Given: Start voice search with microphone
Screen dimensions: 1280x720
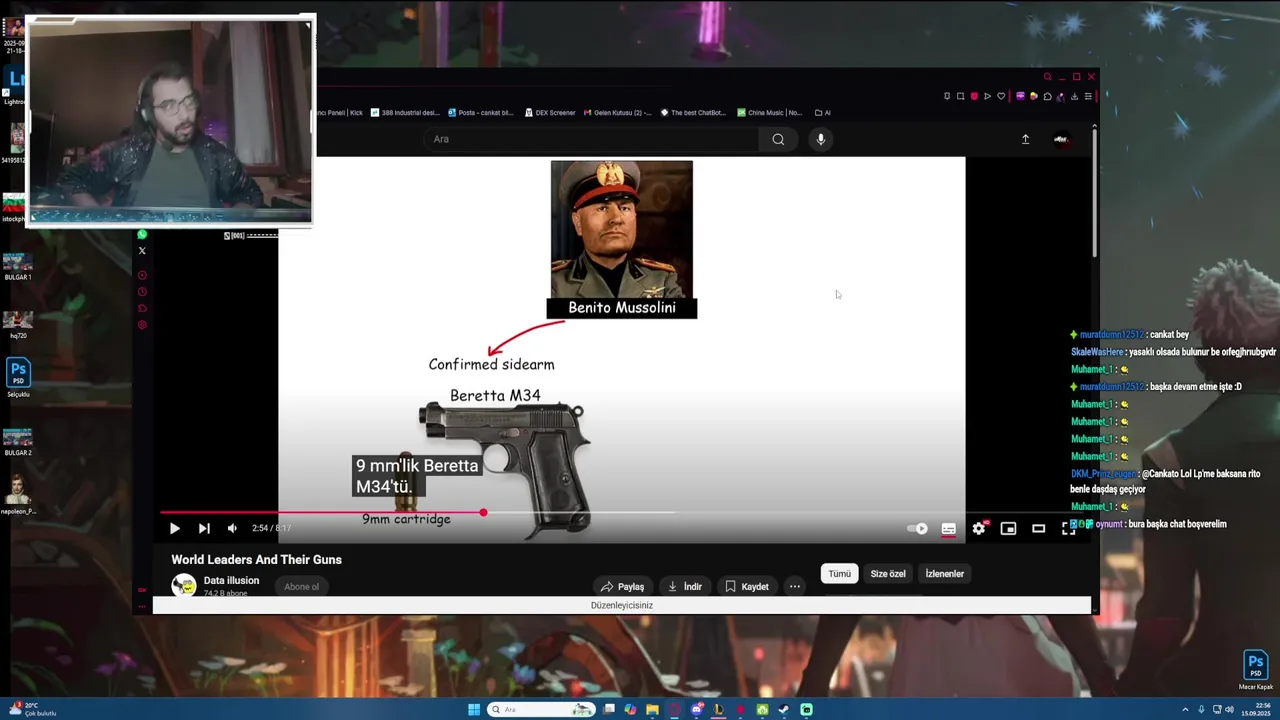Looking at the screenshot, I should 821,139.
